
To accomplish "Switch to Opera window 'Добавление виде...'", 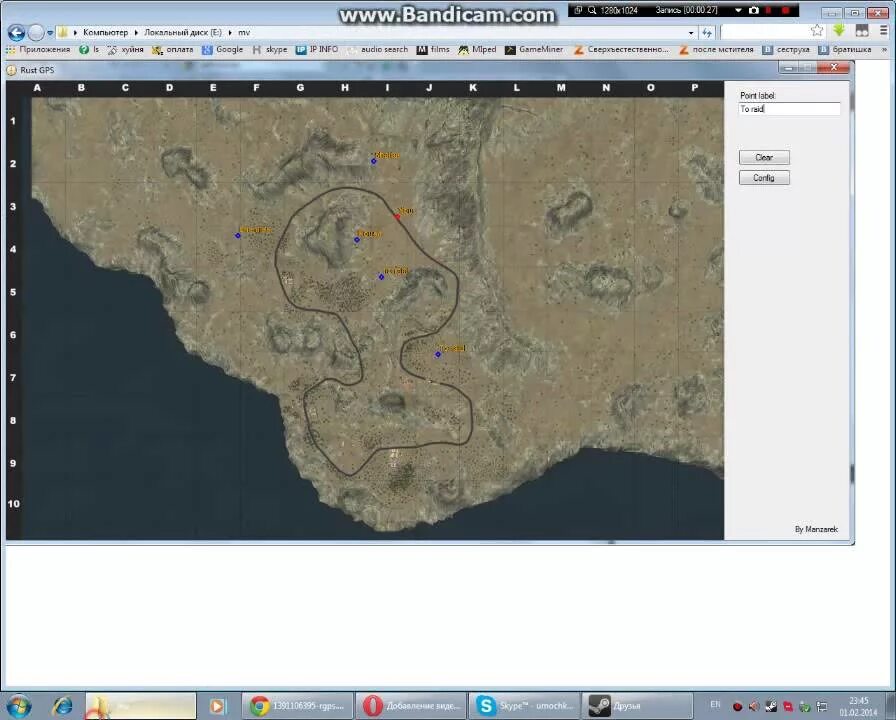I will [410, 706].
